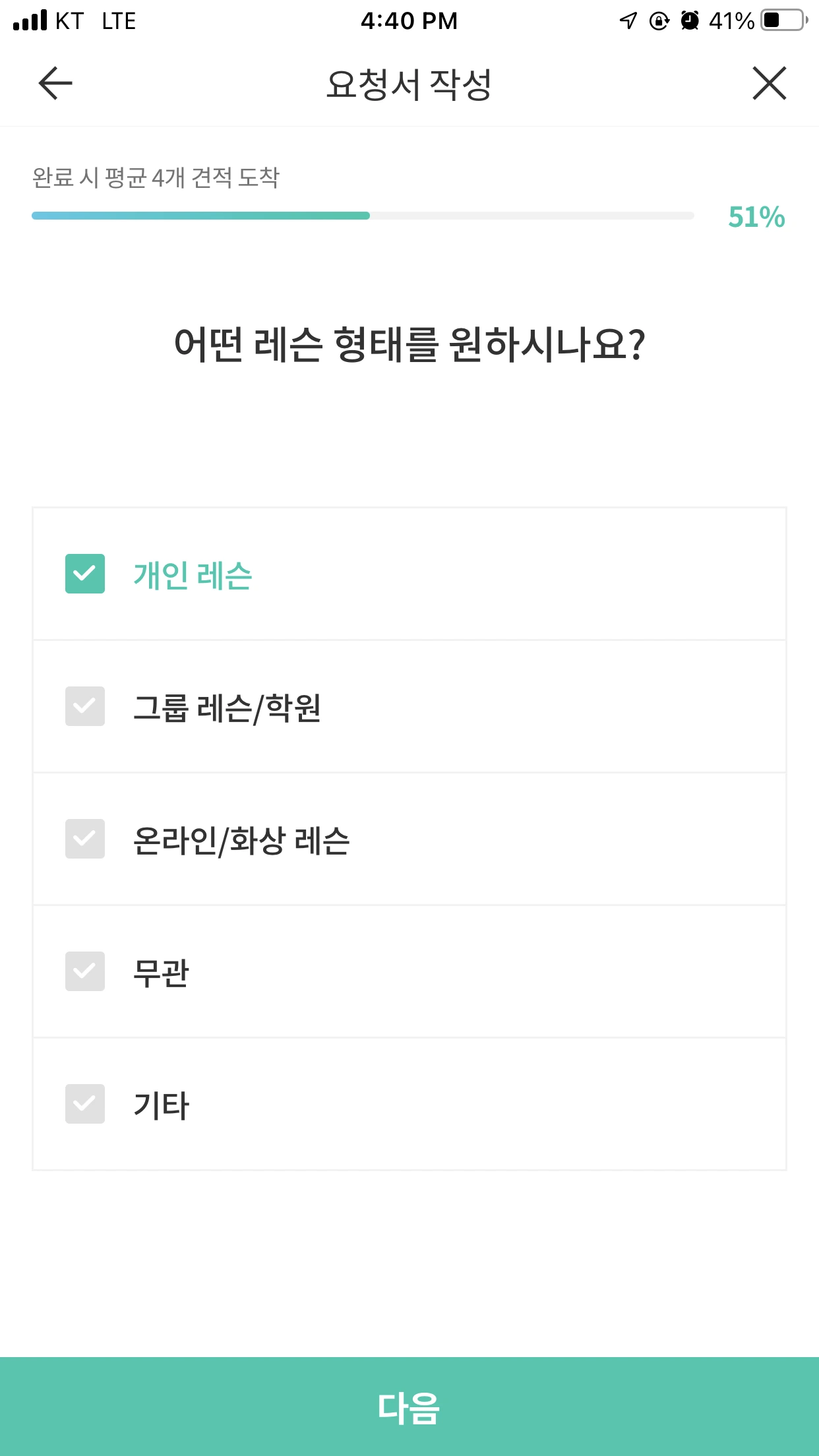Screen dimensions: 819x1456
Task: Tap the back arrow icon
Action: (x=55, y=83)
